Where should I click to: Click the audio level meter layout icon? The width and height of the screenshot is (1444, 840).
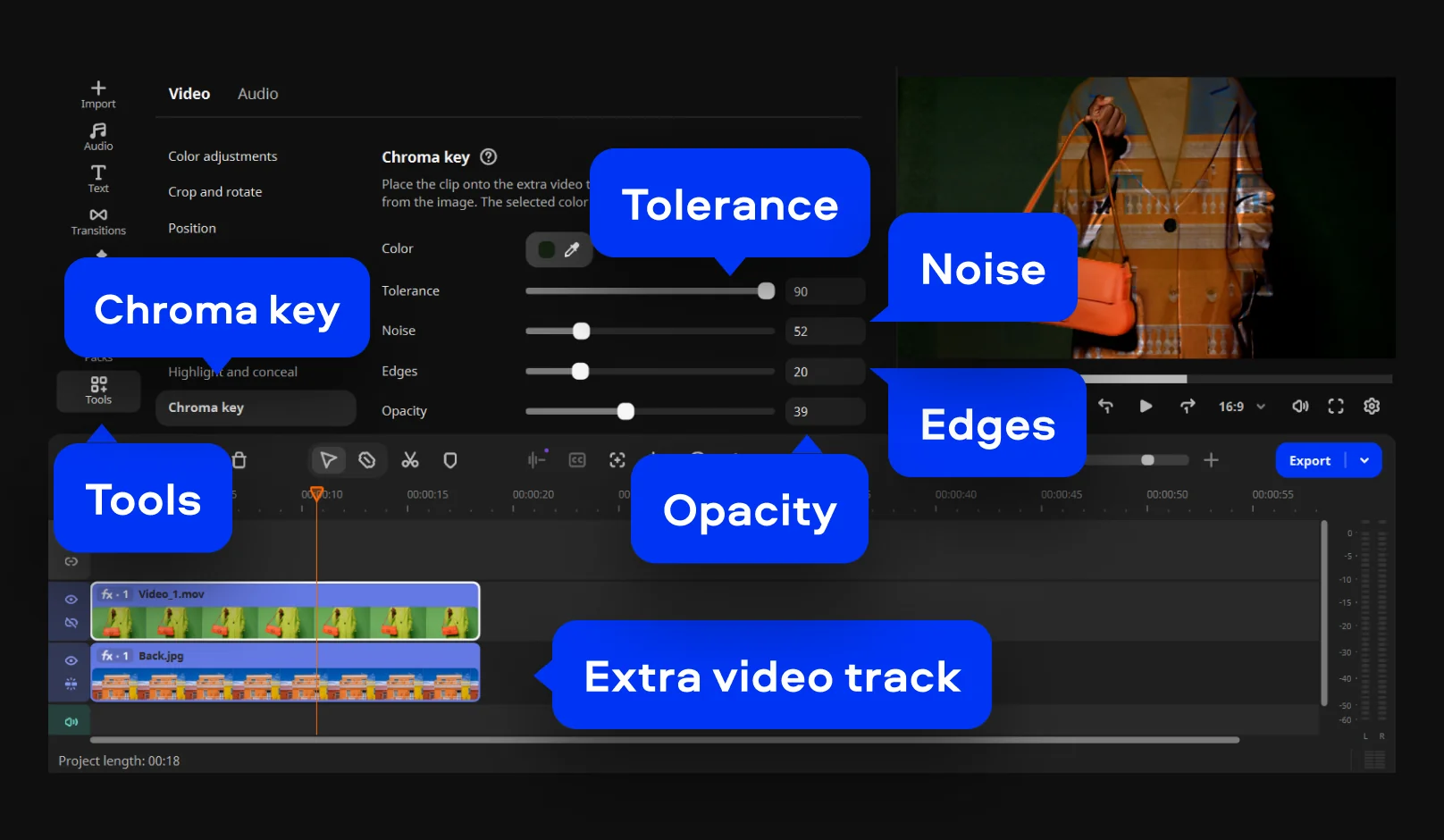(1374, 760)
